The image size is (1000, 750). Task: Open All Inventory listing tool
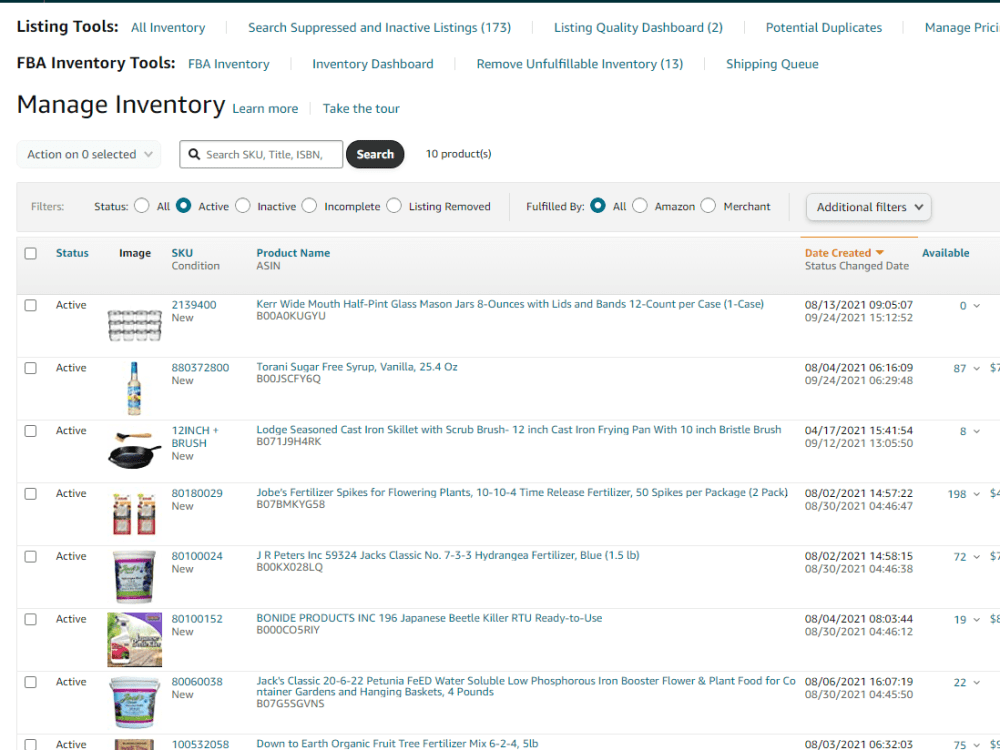tap(168, 27)
